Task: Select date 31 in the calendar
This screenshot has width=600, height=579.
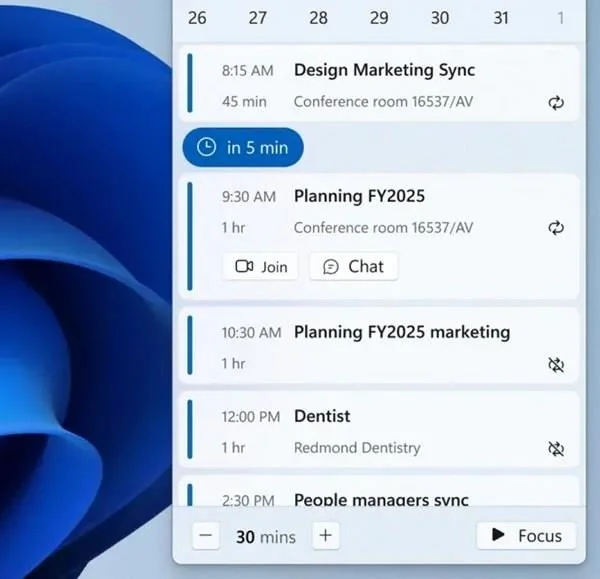Action: [x=501, y=18]
